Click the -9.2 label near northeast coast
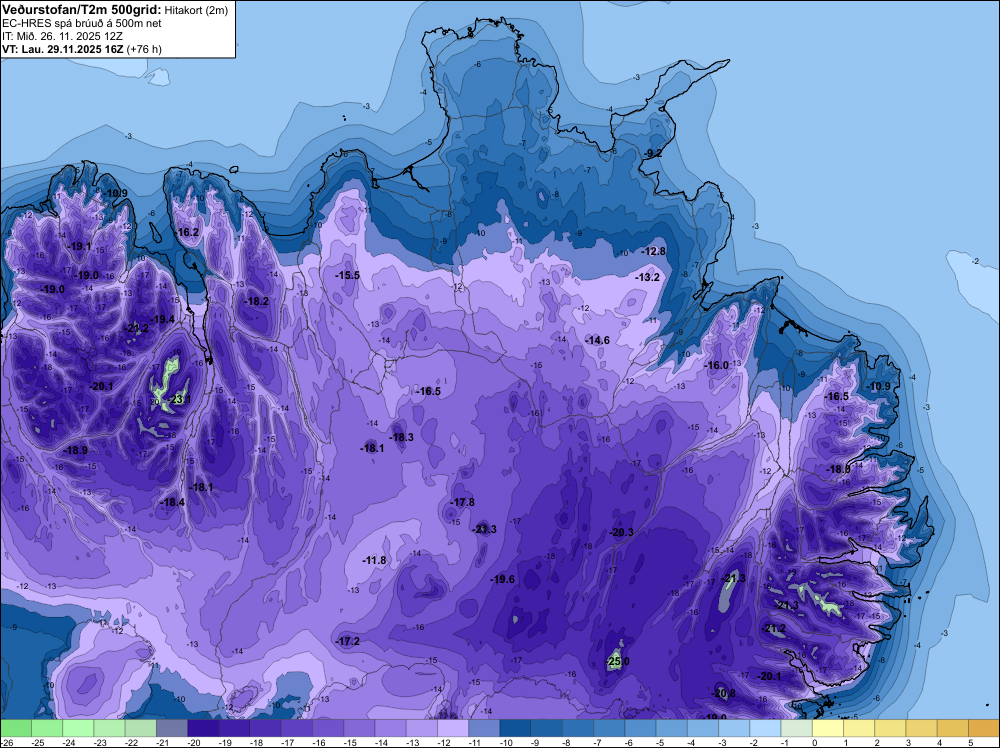1000x748 pixels. (653, 153)
